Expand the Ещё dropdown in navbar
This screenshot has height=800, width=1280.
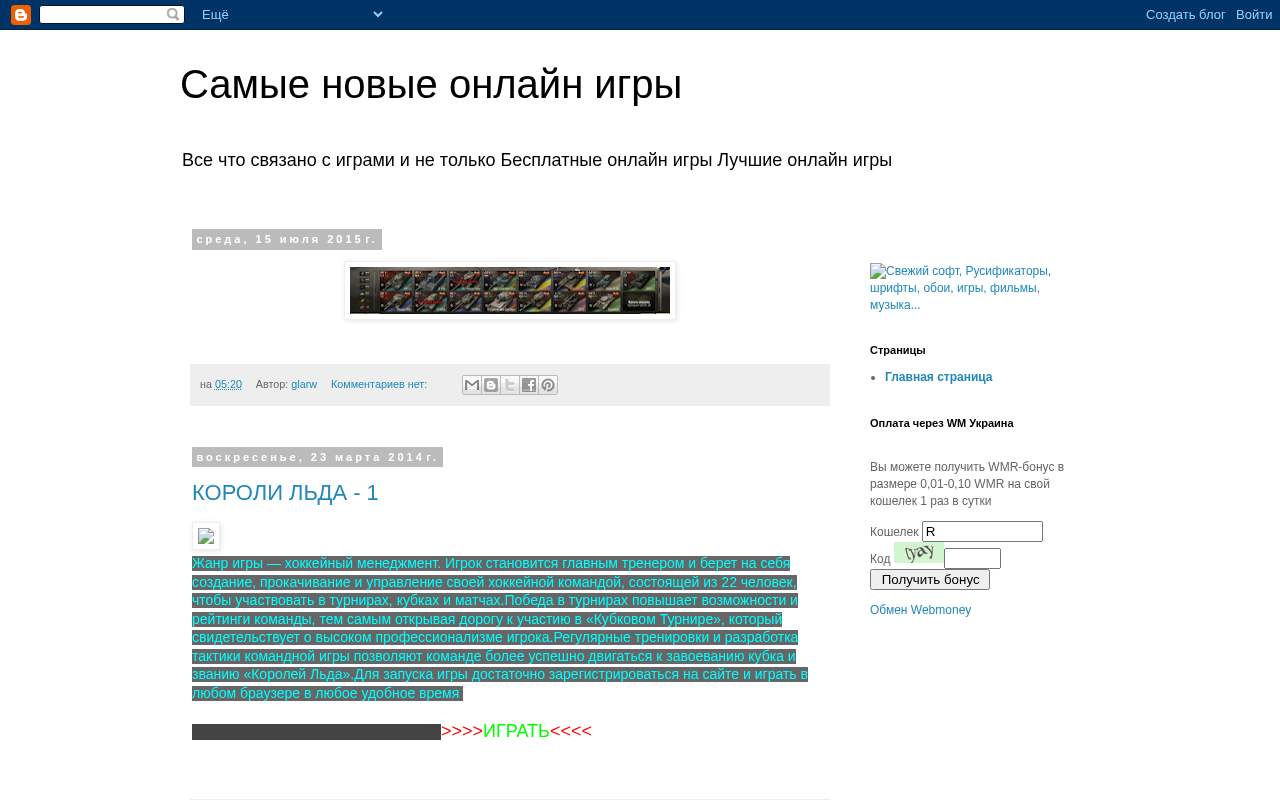(x=292, y=15)
